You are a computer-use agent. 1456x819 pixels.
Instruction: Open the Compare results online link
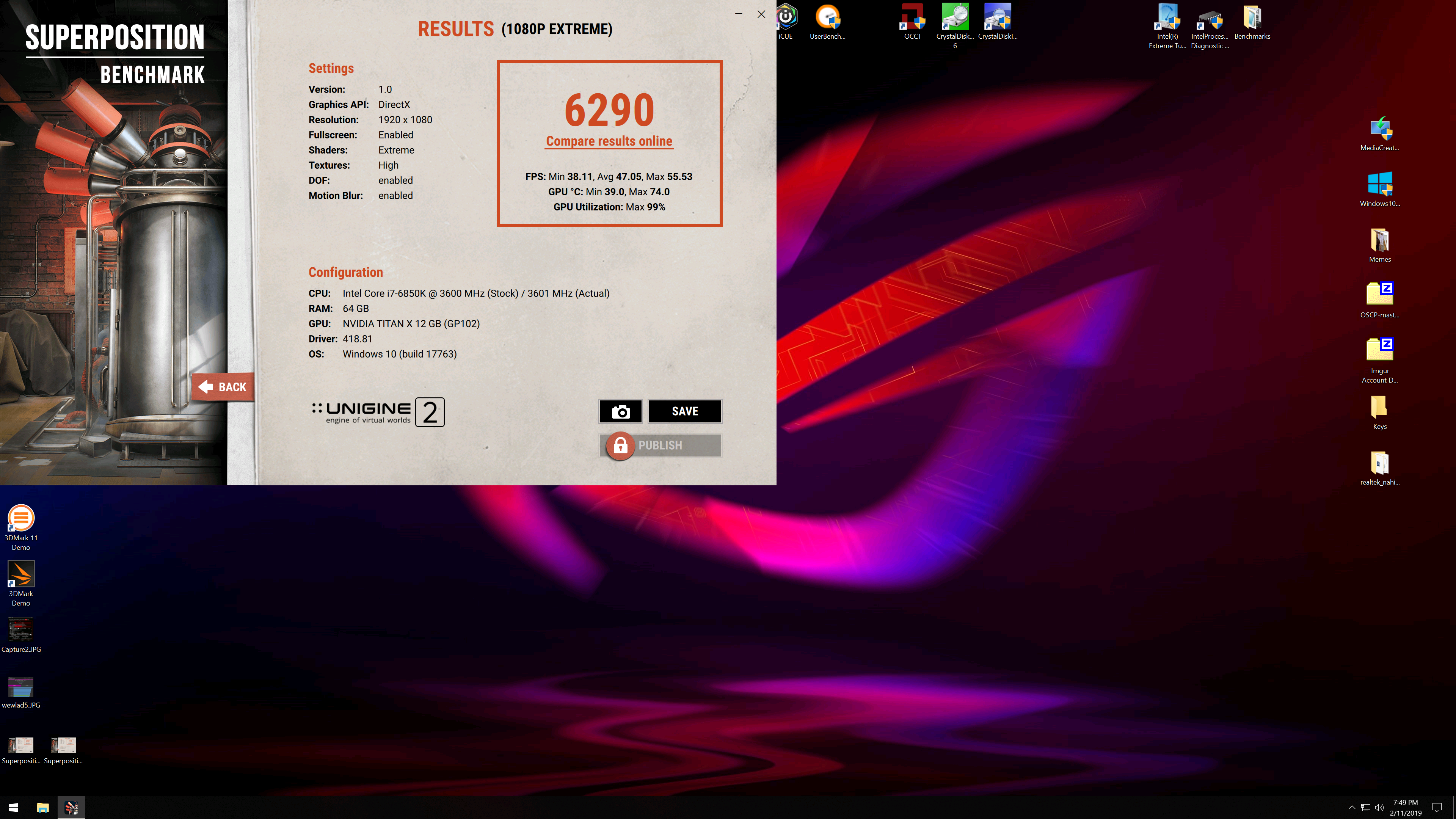pyautogui.click(x=609, y=141)
